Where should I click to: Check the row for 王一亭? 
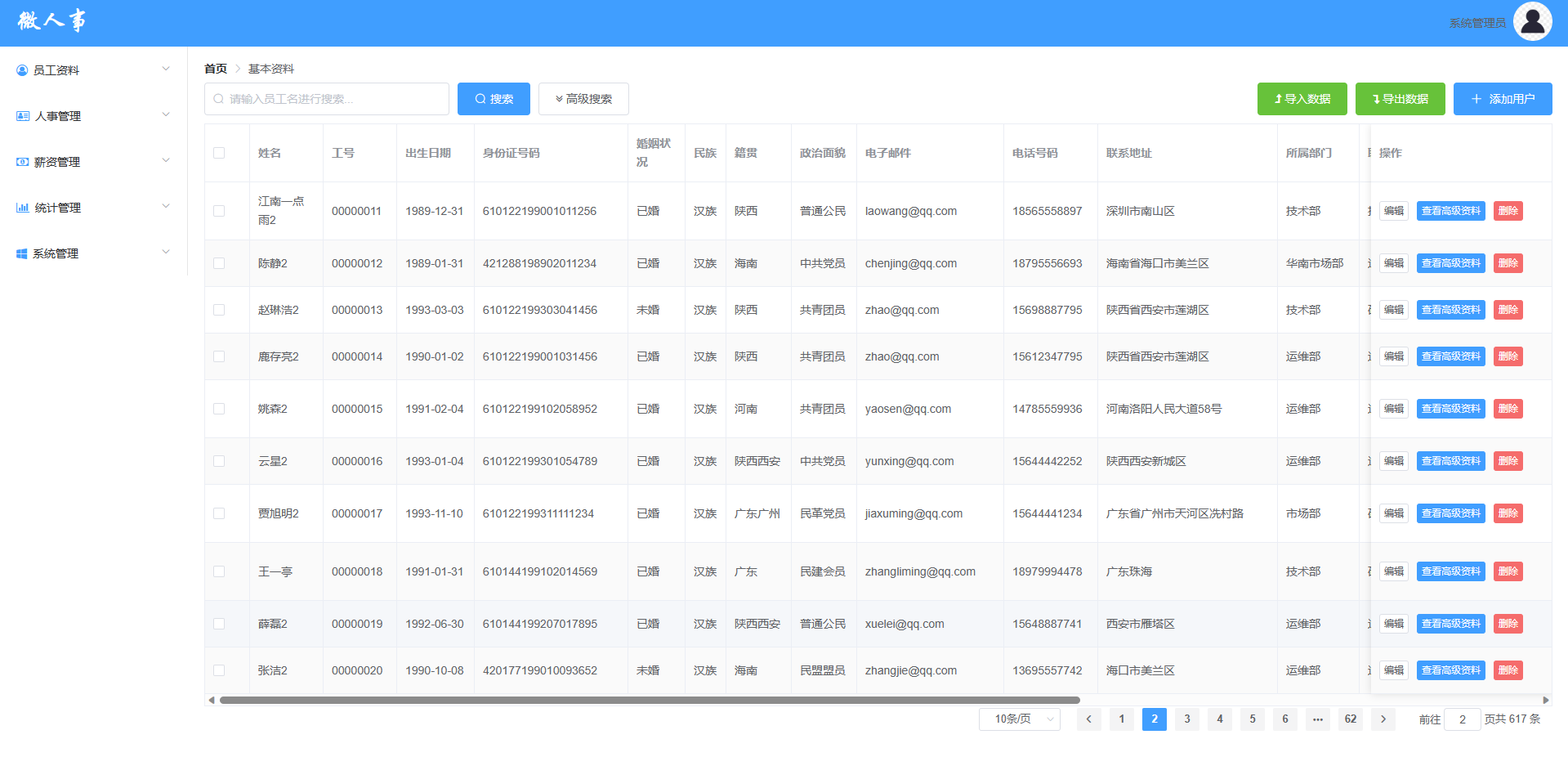219,571
